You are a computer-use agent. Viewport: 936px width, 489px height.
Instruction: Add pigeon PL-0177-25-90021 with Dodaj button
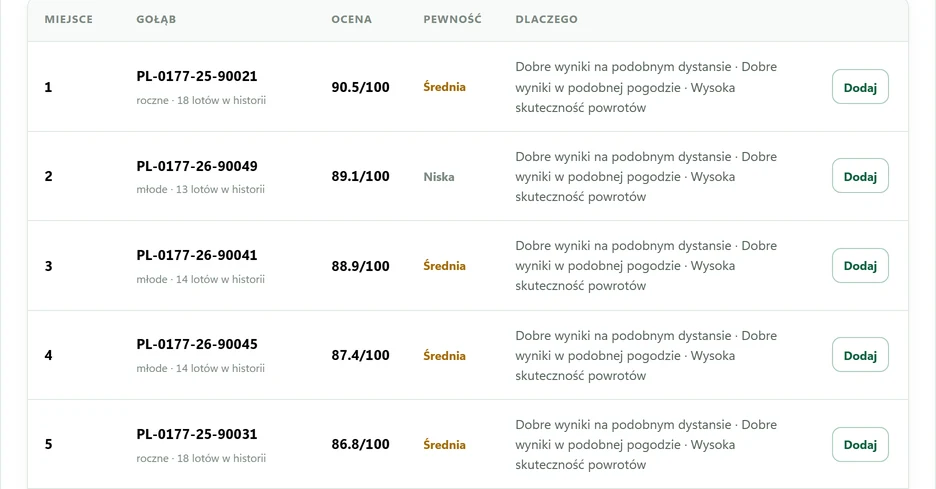click(x=860, y=87)
